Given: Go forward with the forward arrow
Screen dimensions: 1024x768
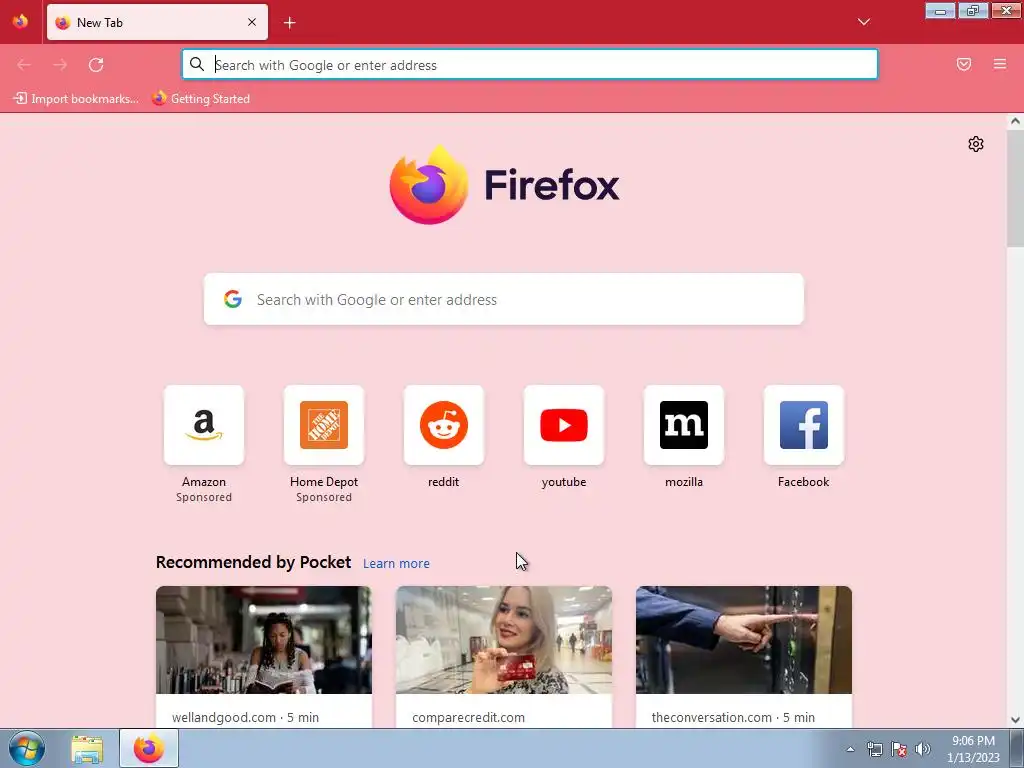Looking at the screenshot, I should (x=60, y=65).
